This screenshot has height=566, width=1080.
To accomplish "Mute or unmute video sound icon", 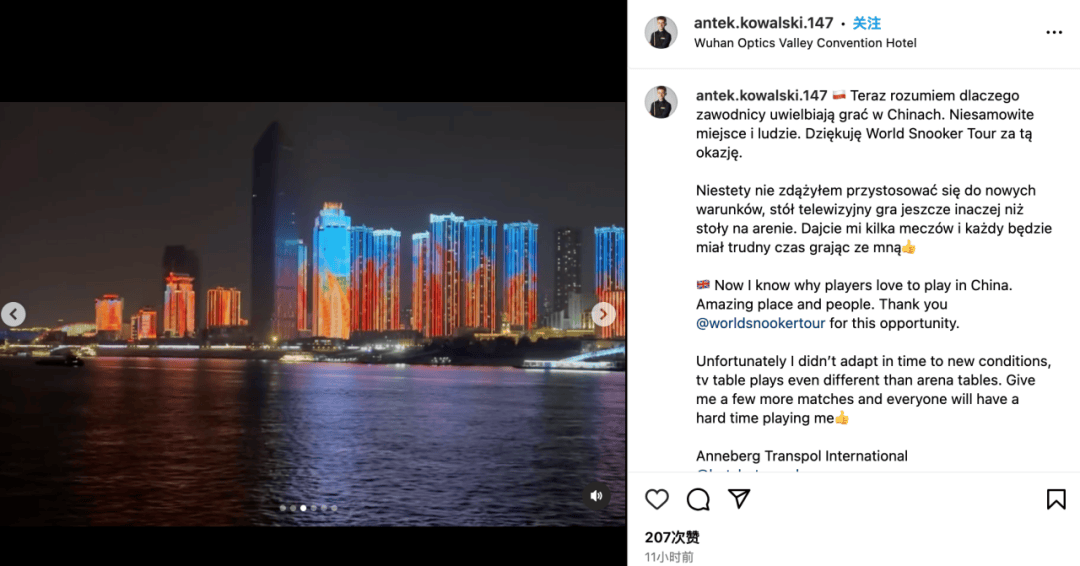I will (x=596, y=496).
